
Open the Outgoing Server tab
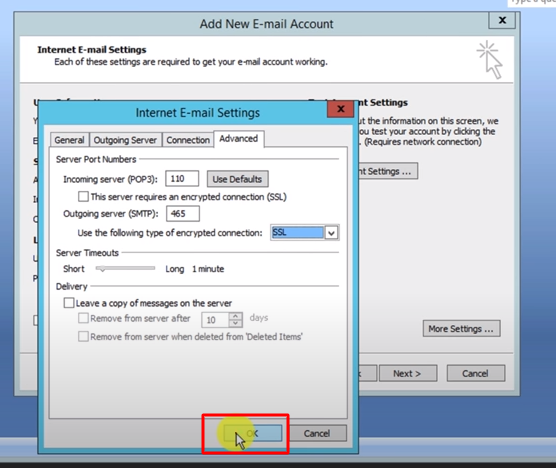coord(125,140)
